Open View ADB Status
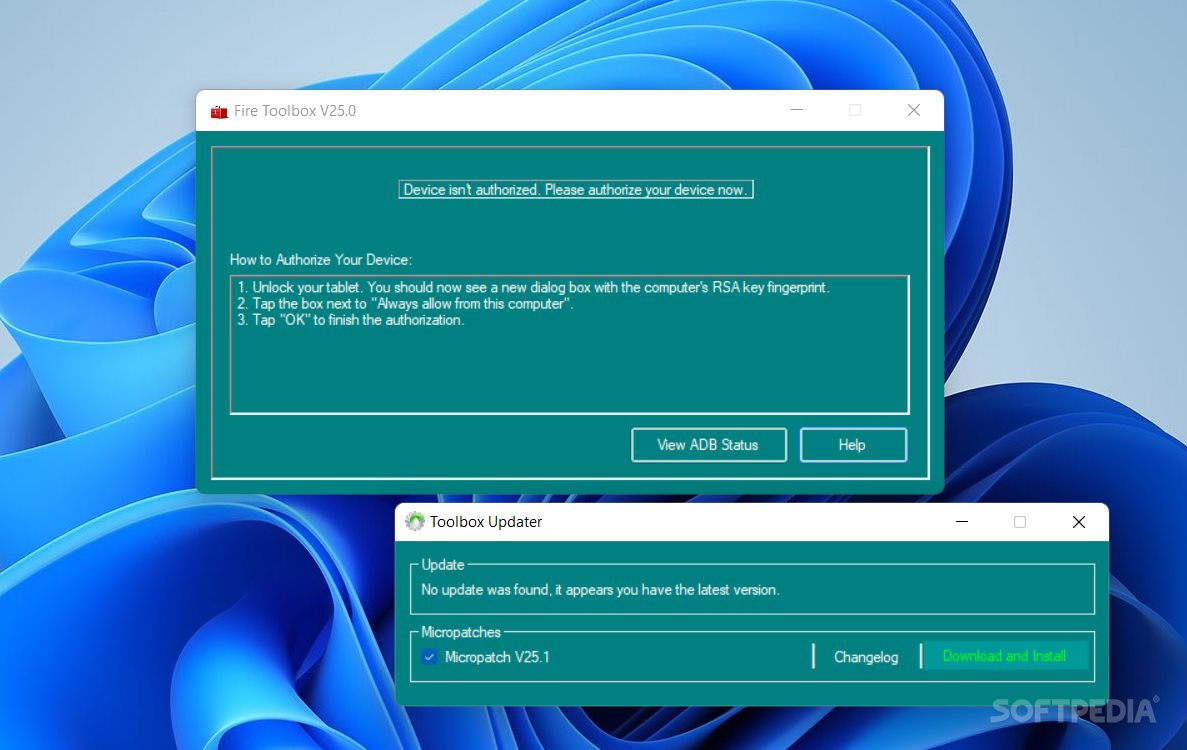Viewport: 1187px width, 750px height. 708,444
